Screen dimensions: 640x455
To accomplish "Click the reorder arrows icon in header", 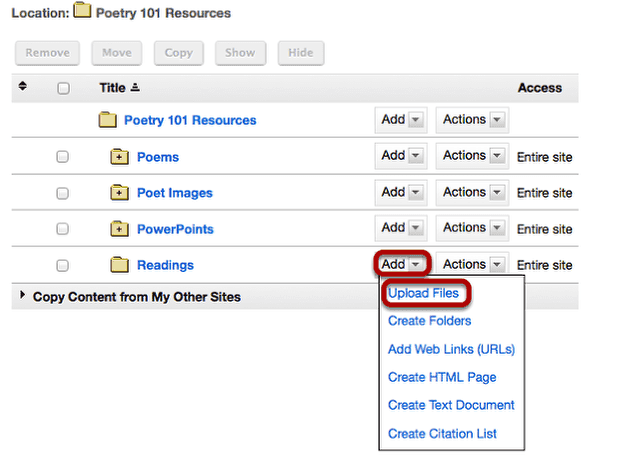I will click(x=23, y=86).
